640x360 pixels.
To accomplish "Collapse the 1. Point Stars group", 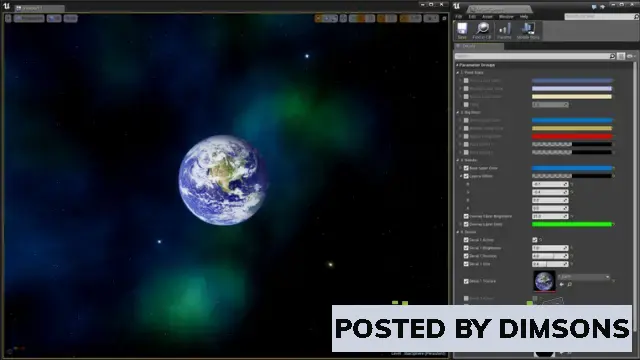I will click(458, 73).
